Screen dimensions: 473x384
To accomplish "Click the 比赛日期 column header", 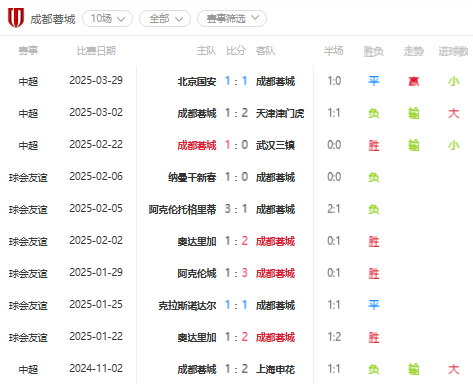I will (96, 51).
